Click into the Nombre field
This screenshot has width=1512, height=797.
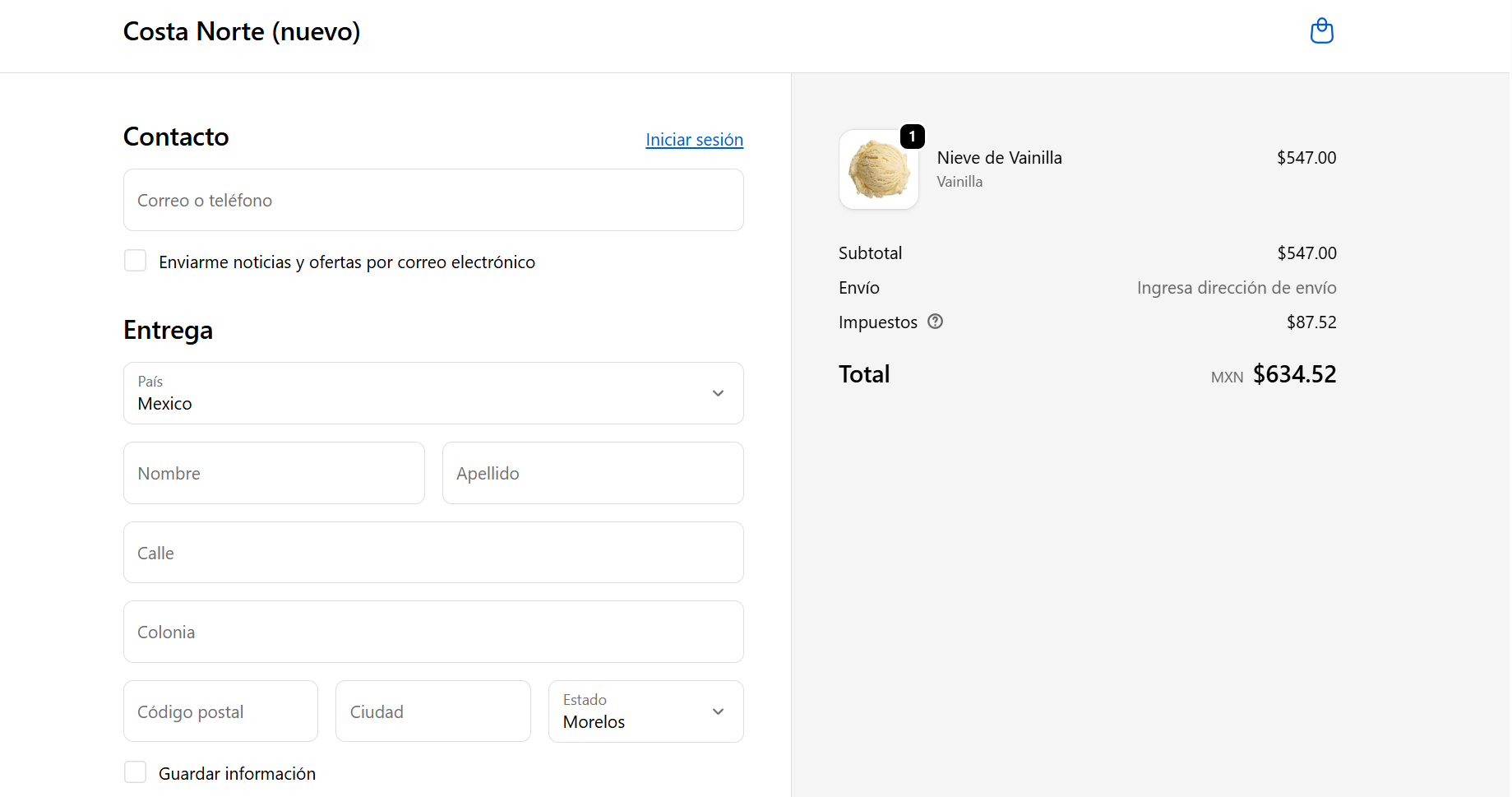[274, 473]
